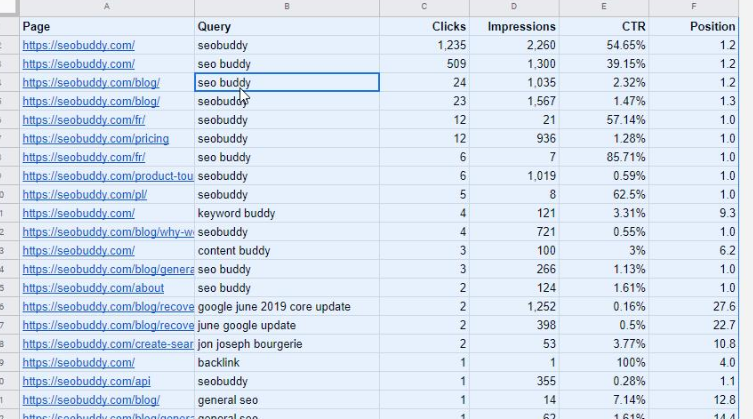Select 'general seo' cell with 14 impressions
The width and height of the screenshot is (753, 419).
pos(287,400)
